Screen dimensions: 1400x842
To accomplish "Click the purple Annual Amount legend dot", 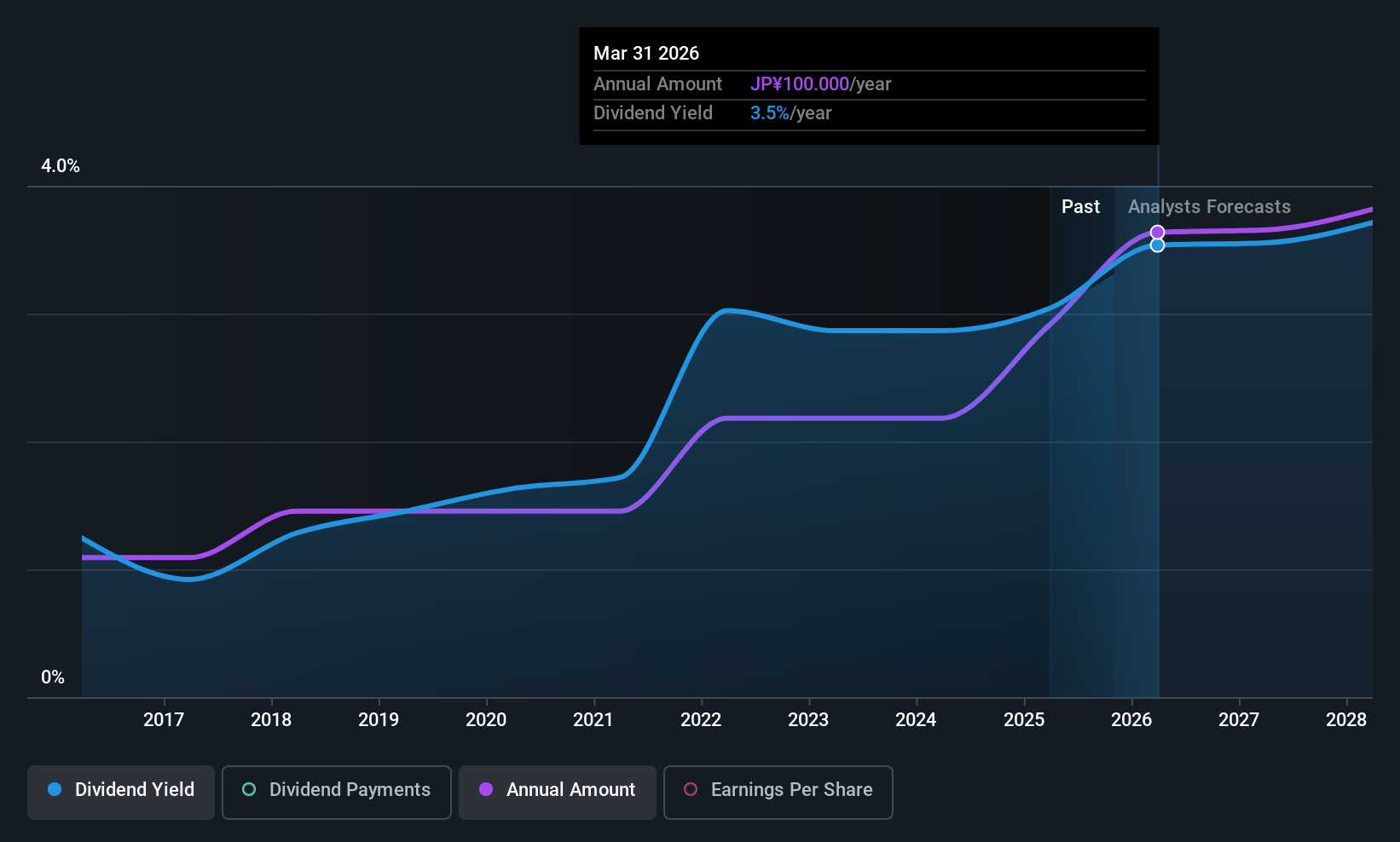I will pos(486,790).
